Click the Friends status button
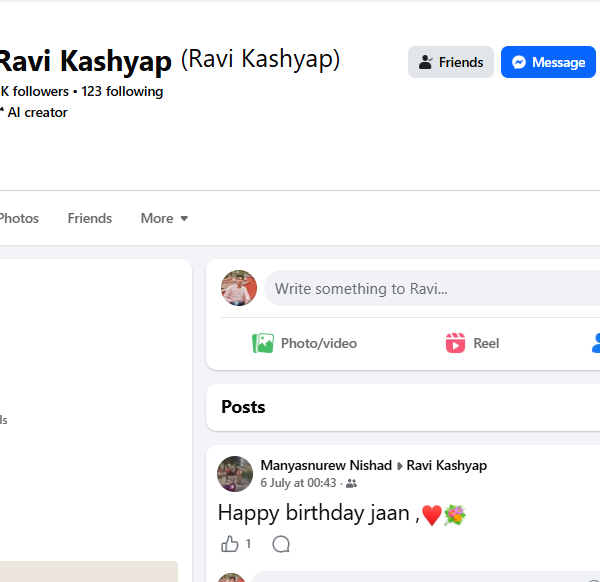Viewport: 600px width, 582px height. click(x=451, y=62)
